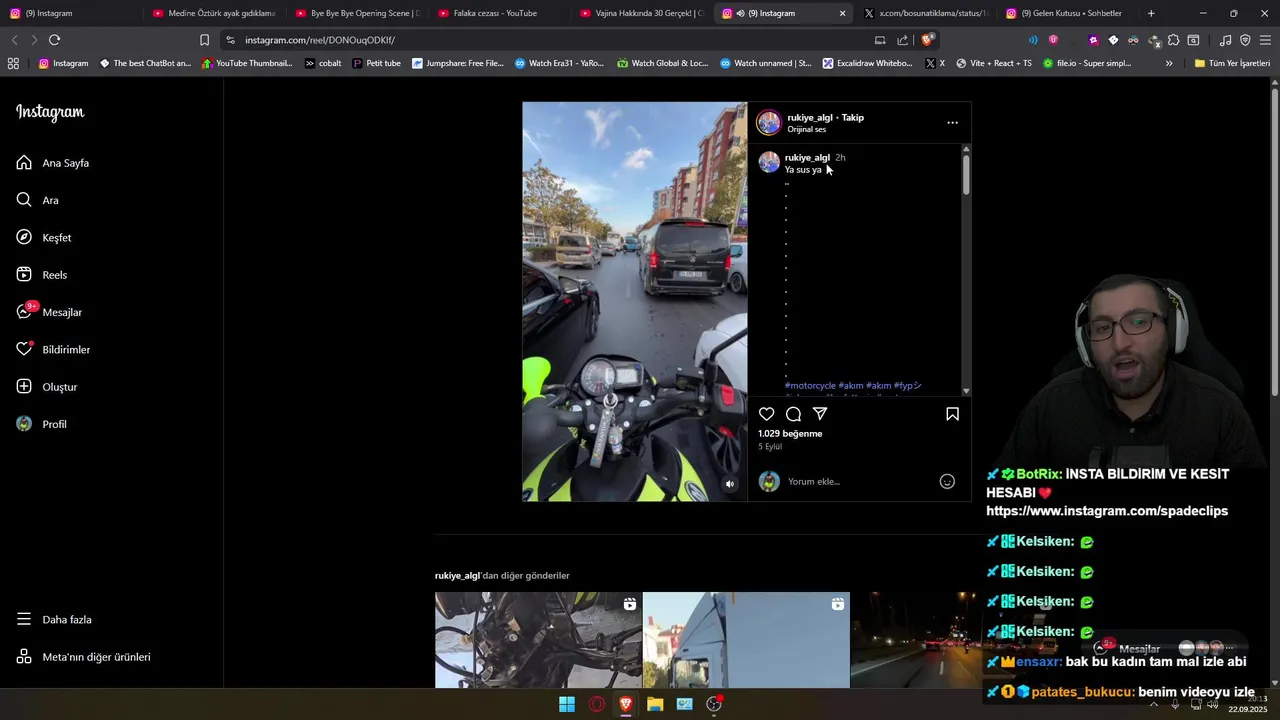
Task: Open the #motorcycle hashtag
Action: tap(810, 385)
